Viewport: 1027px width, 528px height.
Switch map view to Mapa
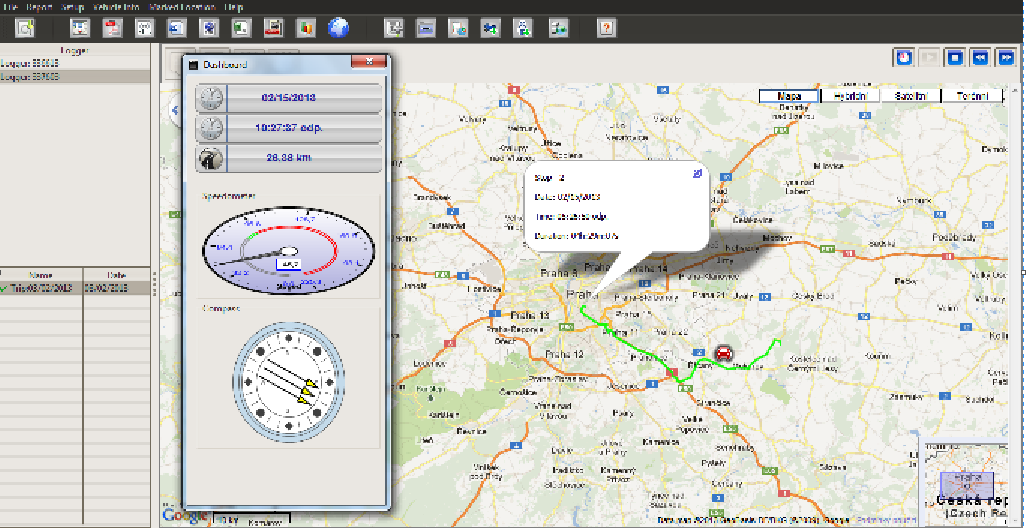[789, 96]
